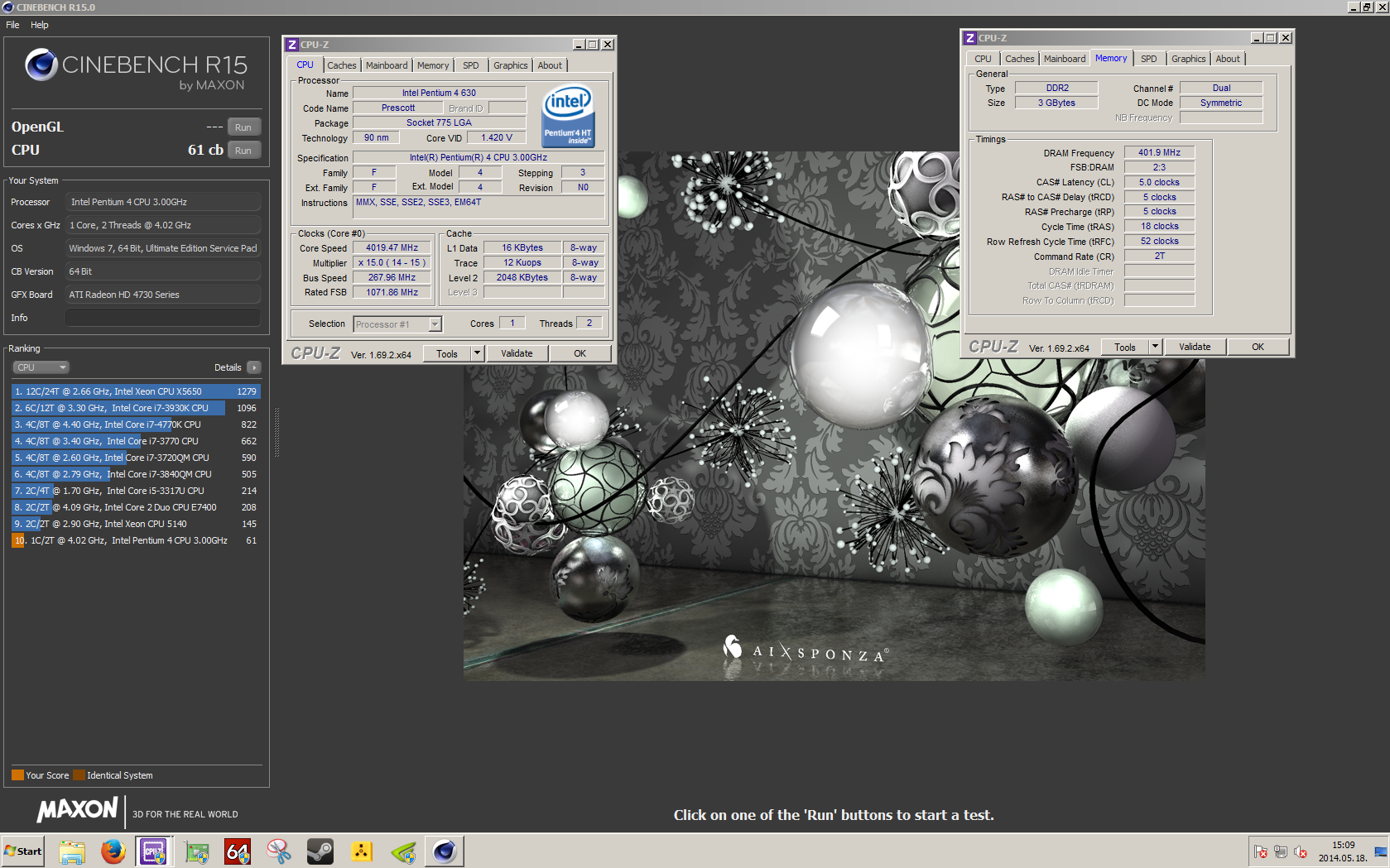Image resolution: width=1390 pixels, height=868 pixels.
Task: Click the Action Center flag tray icon
Action: point(1260,851)
